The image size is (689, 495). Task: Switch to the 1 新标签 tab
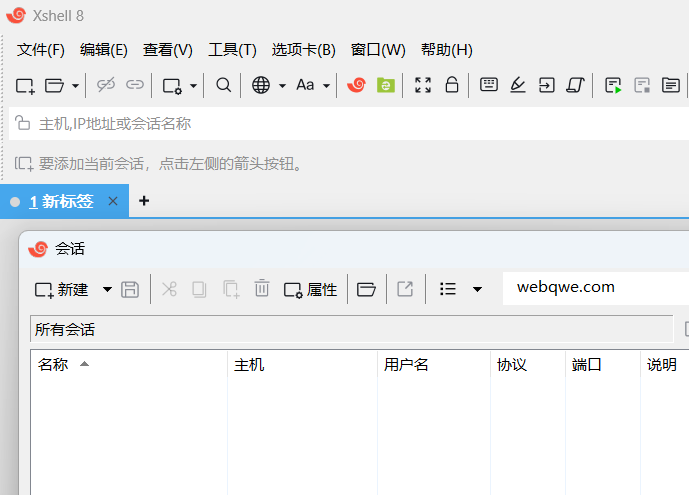click(x=62, y=201)
